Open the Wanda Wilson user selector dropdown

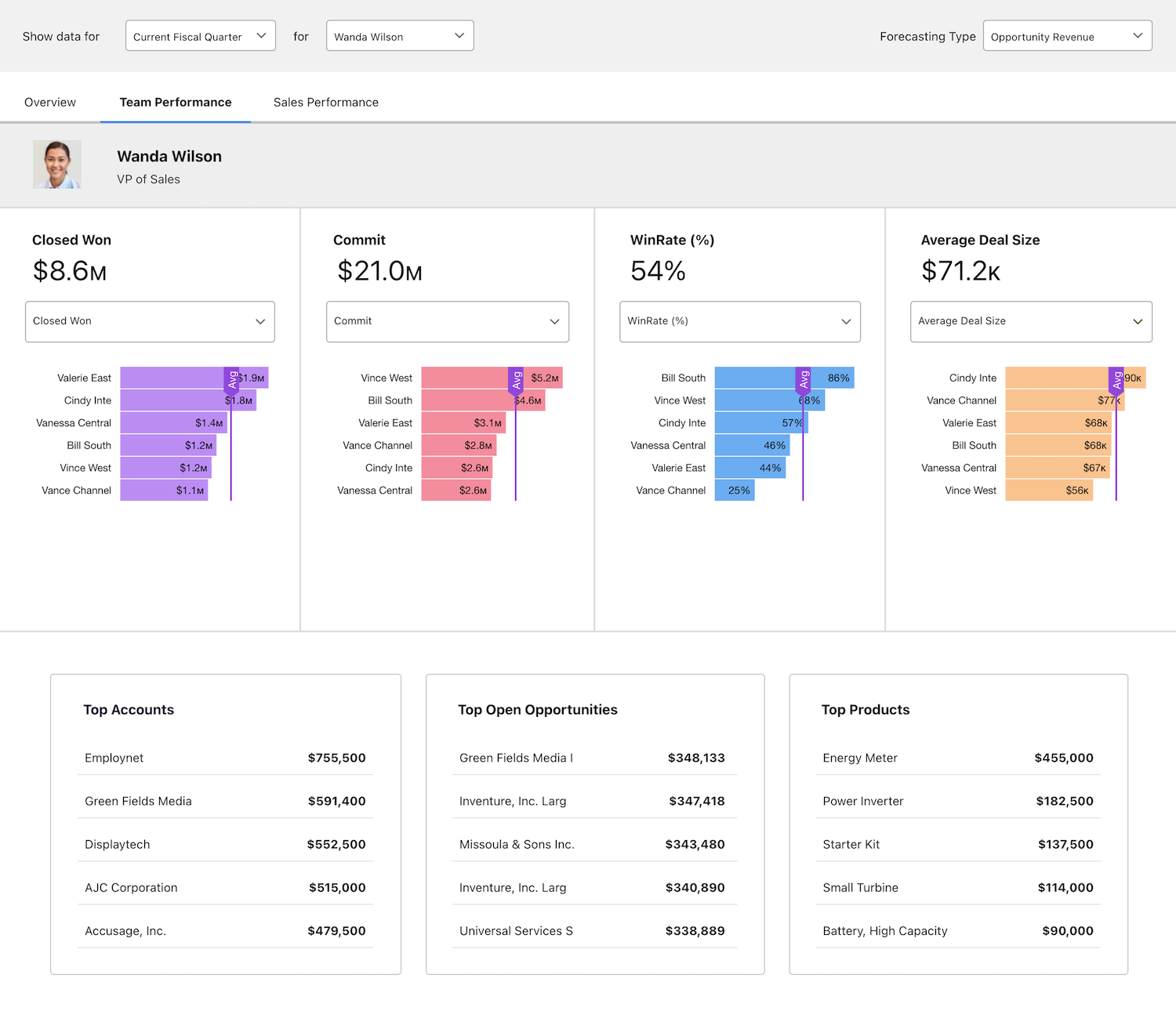tap(399, 35)
